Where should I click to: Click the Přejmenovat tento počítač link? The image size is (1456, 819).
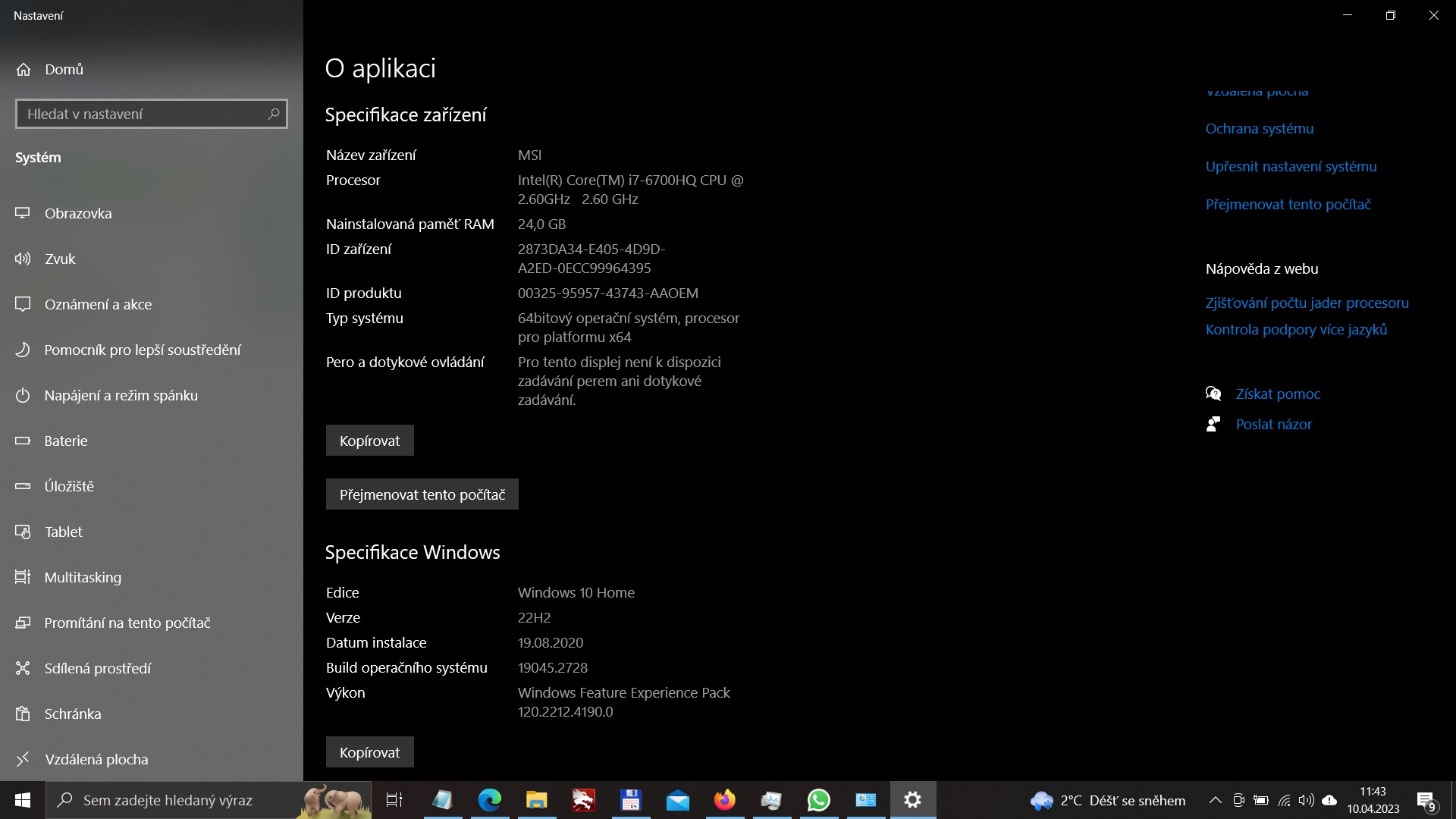tap(1288, 204)
